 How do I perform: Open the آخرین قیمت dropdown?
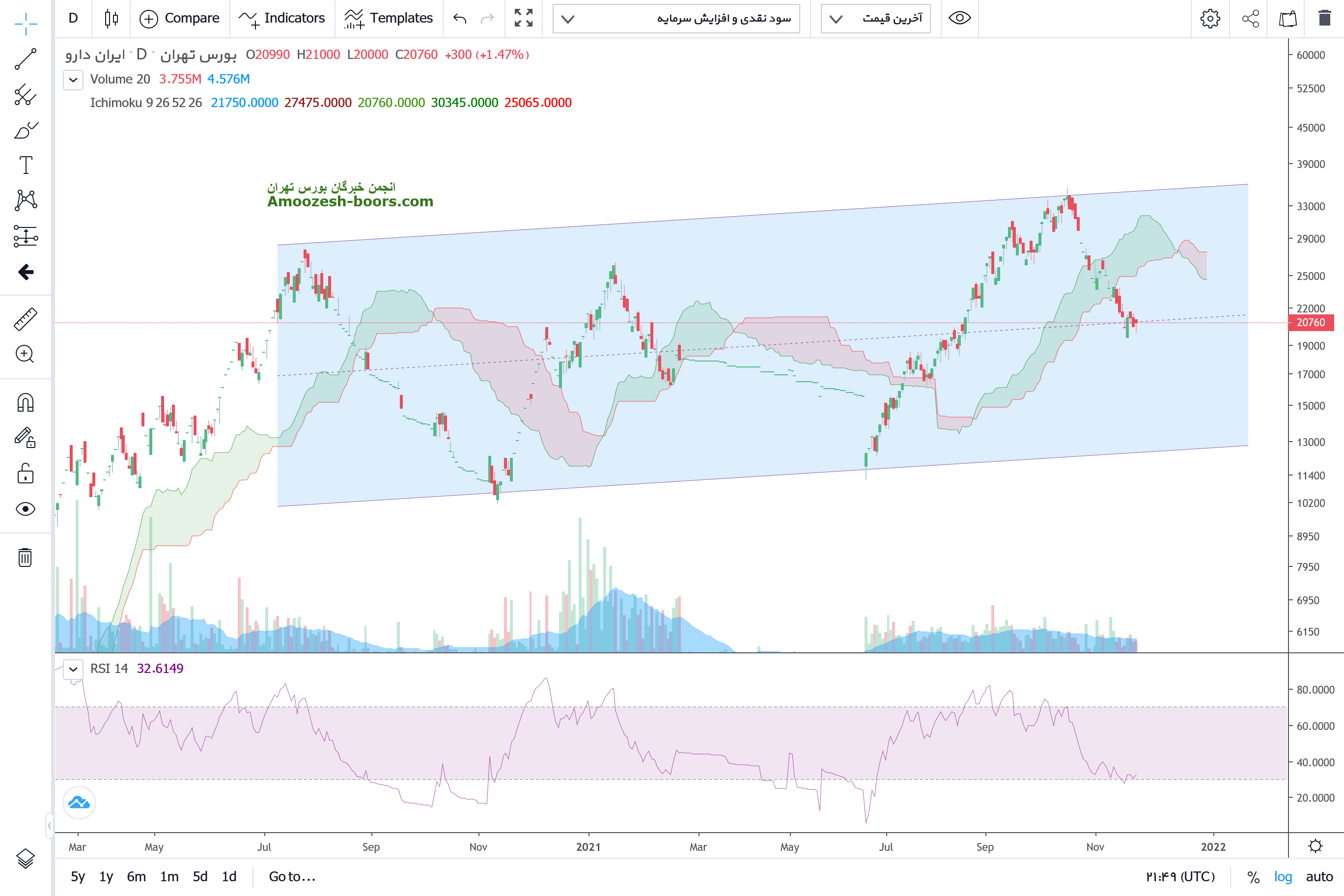[x=875, y=18]
